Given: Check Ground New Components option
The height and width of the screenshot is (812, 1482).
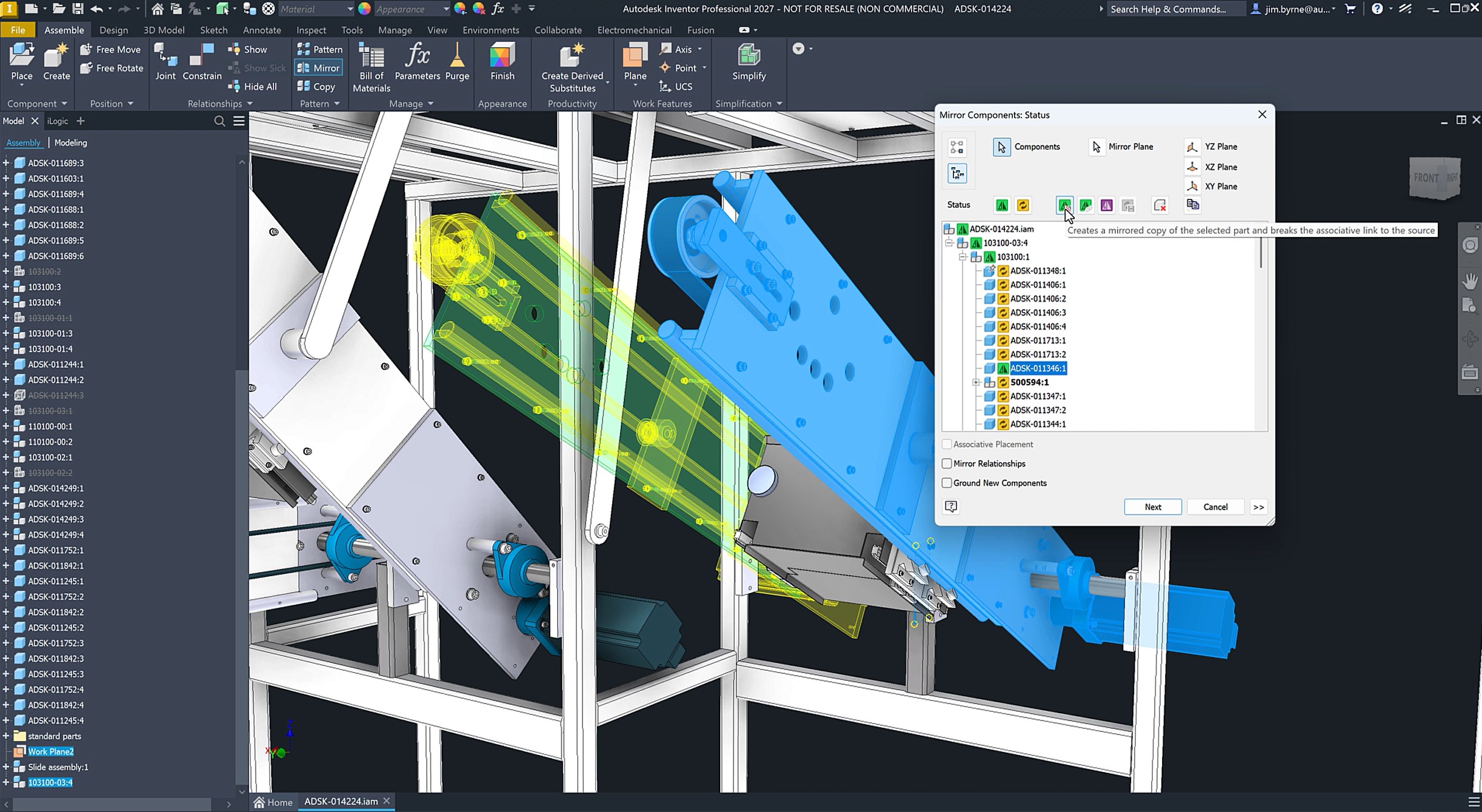Looking at the screenshot, I should (x=947, y=483).
